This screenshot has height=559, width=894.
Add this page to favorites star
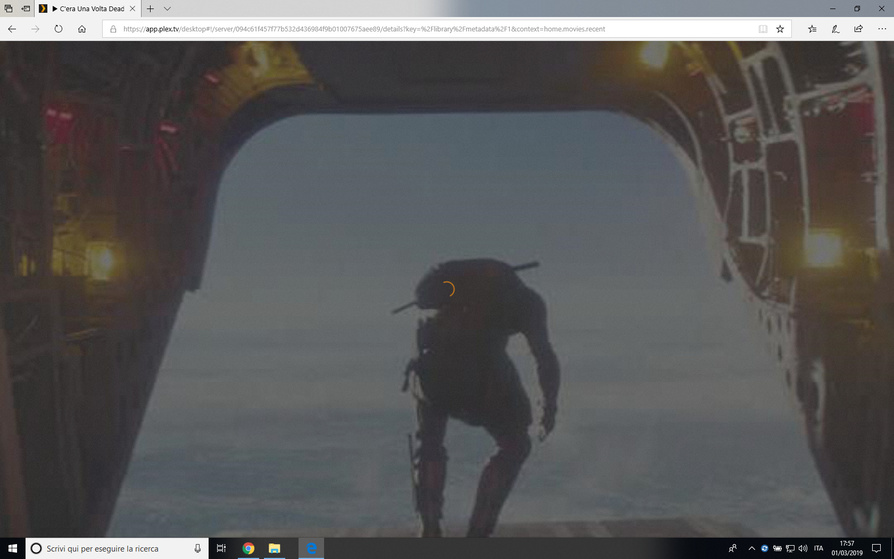click(x=780, y=29)
